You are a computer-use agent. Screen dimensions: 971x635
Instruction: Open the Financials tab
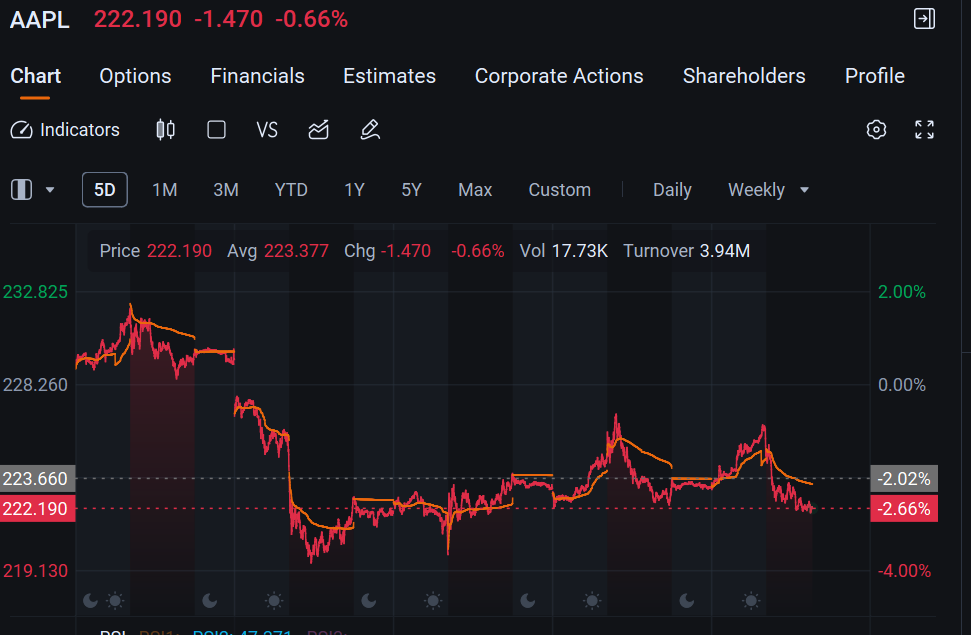click(257, 76)
